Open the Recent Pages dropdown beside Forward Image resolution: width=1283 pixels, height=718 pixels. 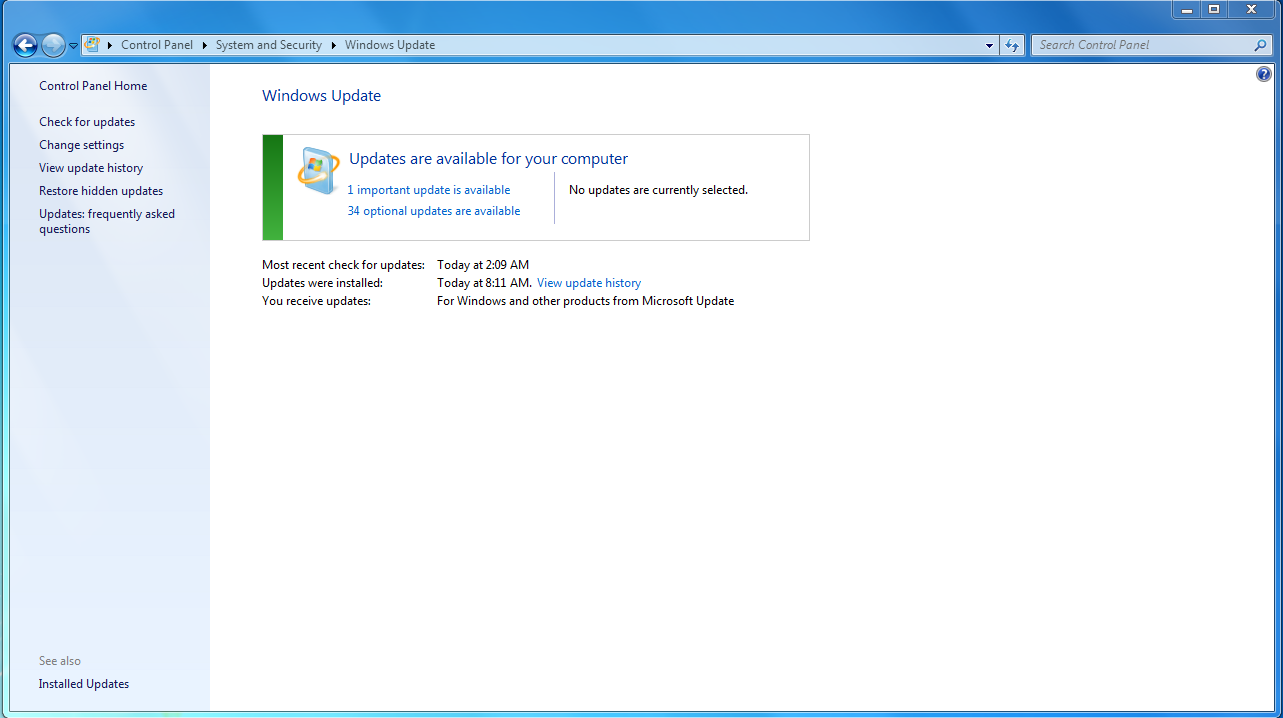click(73, 46)
